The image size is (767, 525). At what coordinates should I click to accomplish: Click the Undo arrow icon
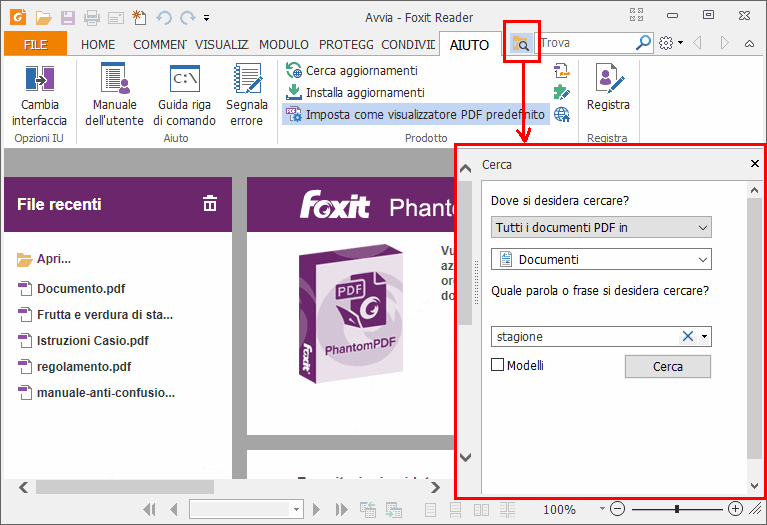[x=164, y=18]
